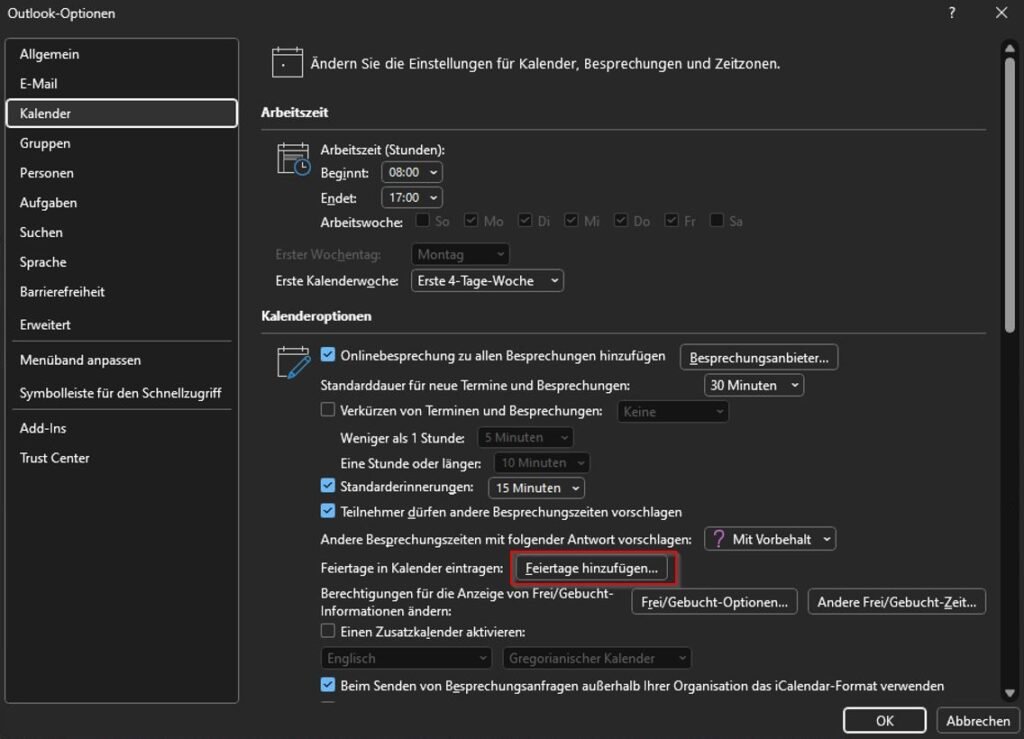Click the vertical scrollbar thumb
Screen dimensions: 1024x739
[1010, 196]
